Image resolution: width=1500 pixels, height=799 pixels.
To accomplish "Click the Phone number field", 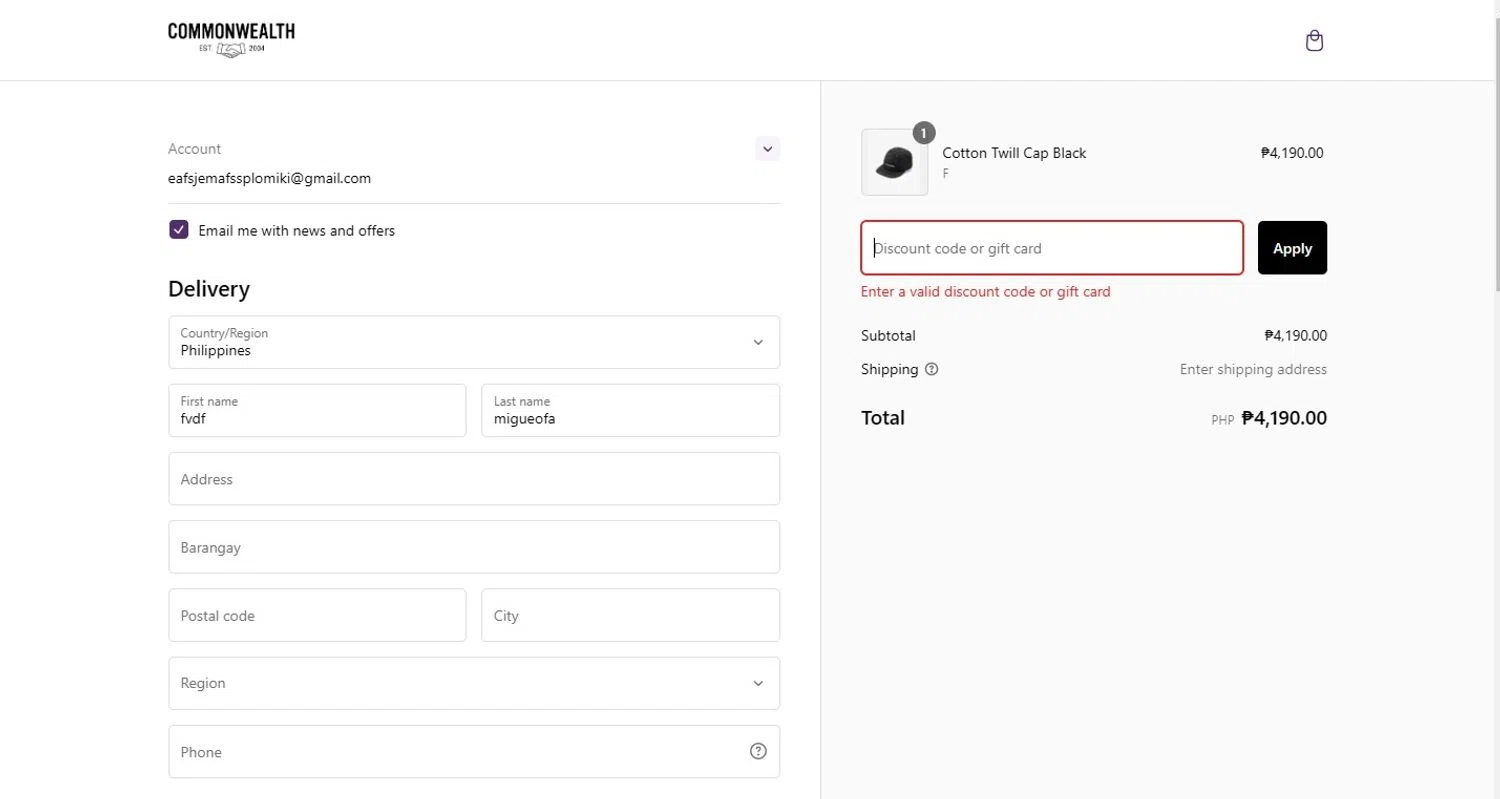I will click(x=455, y=751).
